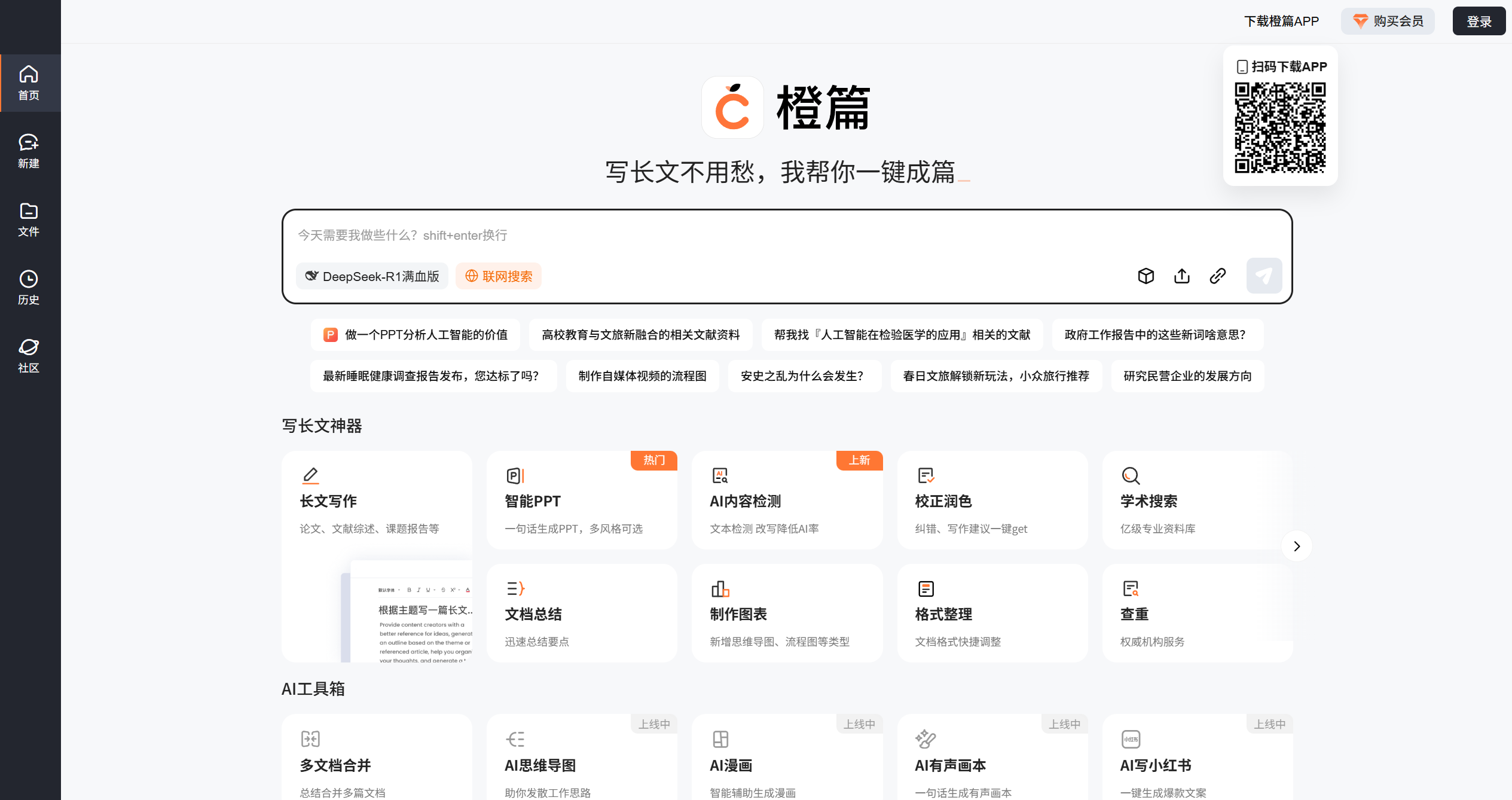Viewport: 1512px width, 800px height.
Task: Click the cube icon in input box
Action: (1146, 276)
